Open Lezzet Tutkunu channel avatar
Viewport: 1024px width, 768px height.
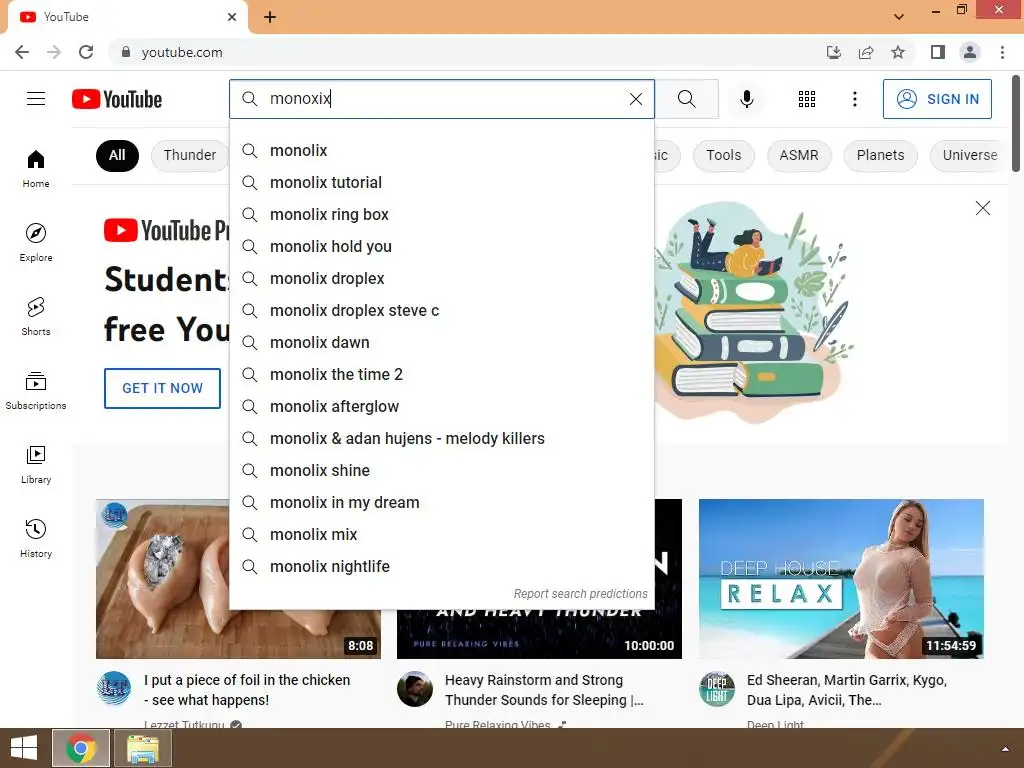(x=114, y=688)
